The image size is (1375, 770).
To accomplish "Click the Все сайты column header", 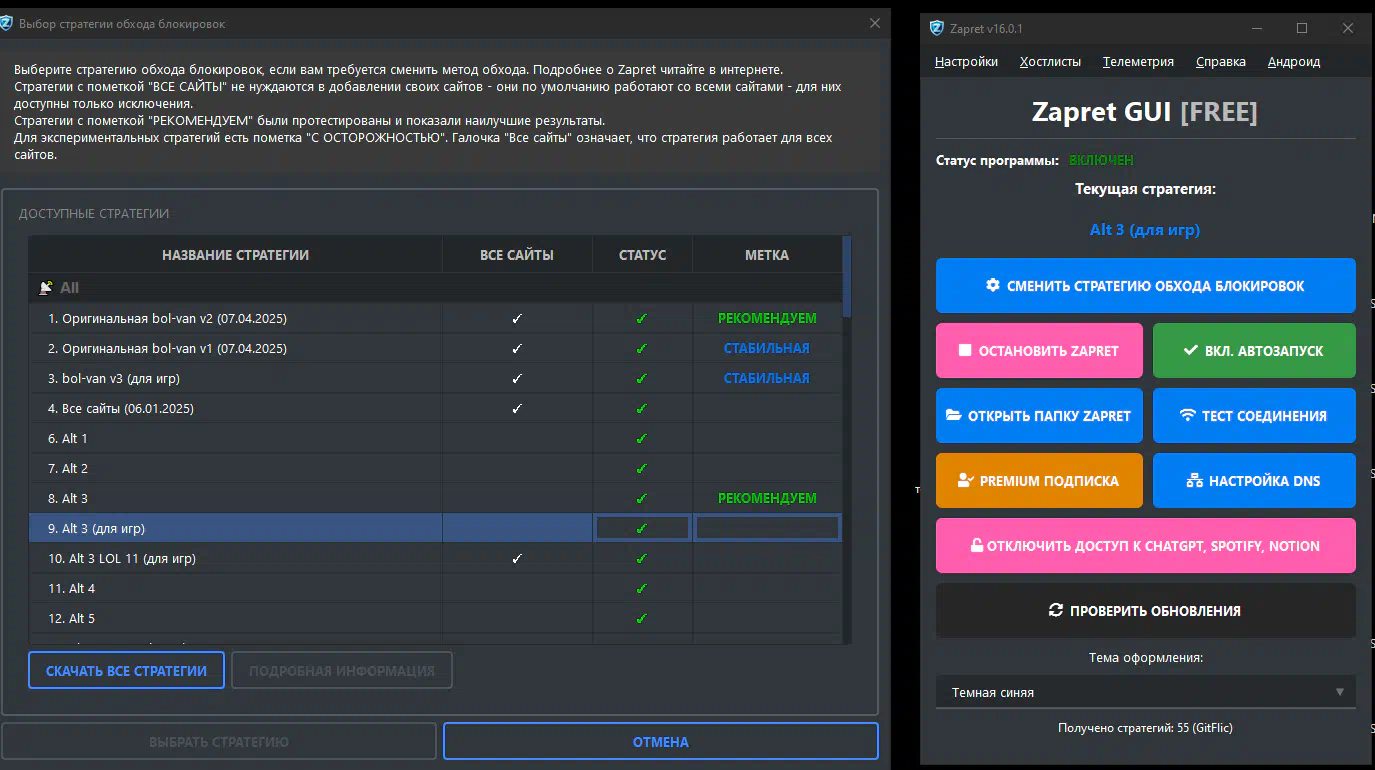I will (517, 255).
